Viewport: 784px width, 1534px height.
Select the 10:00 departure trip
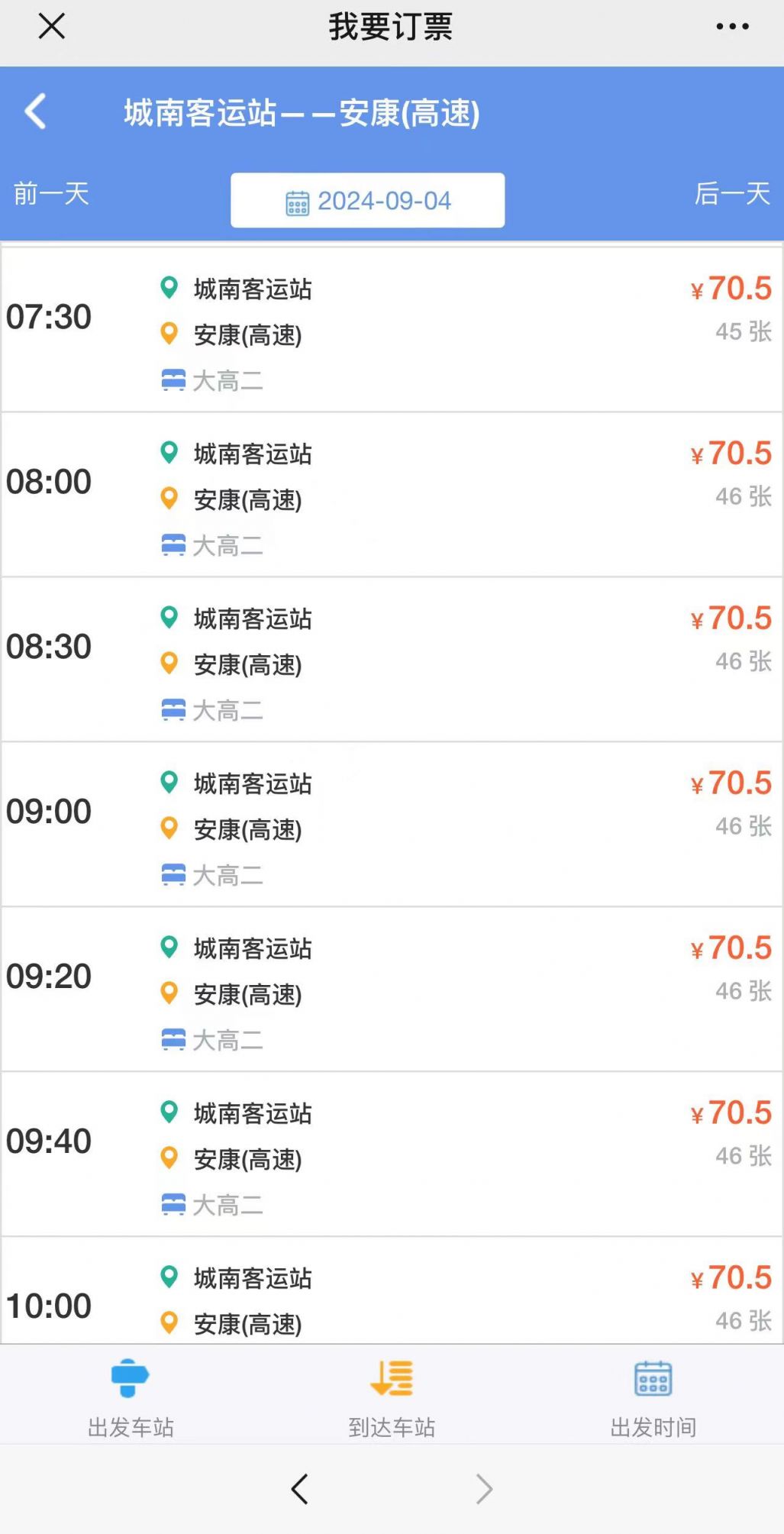[x=391, y=1297]
